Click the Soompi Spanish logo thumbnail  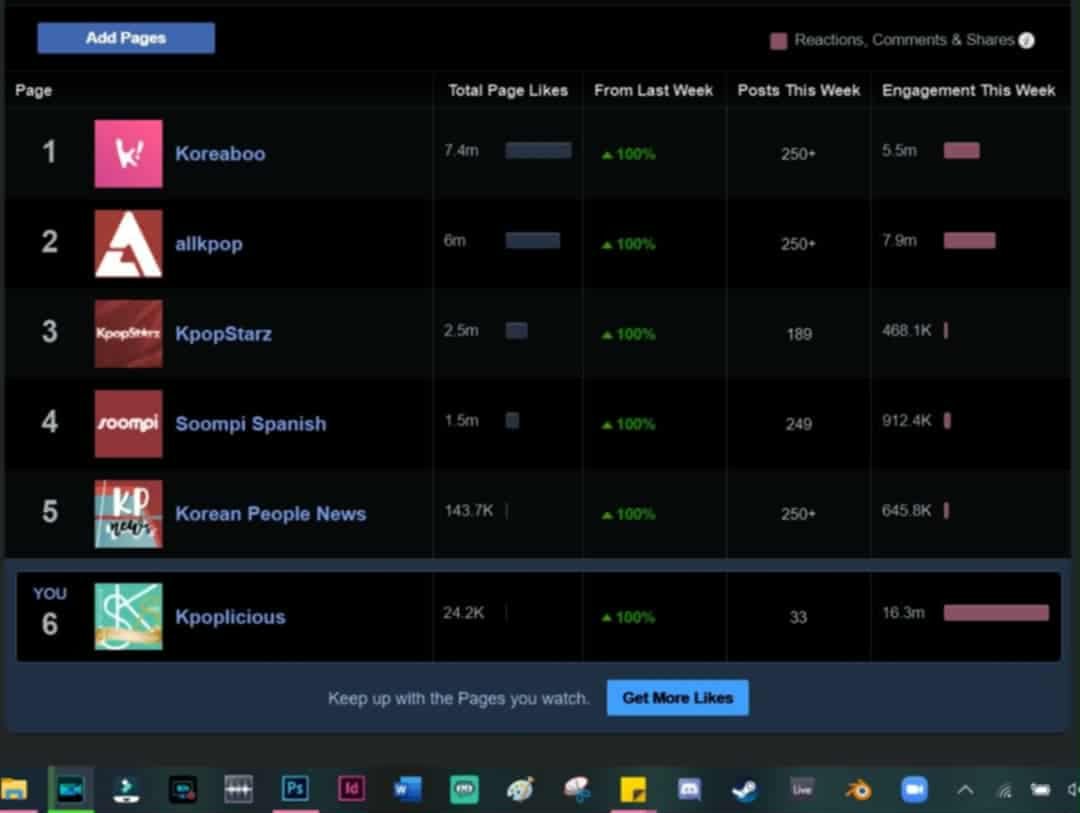tap(129, 424)
